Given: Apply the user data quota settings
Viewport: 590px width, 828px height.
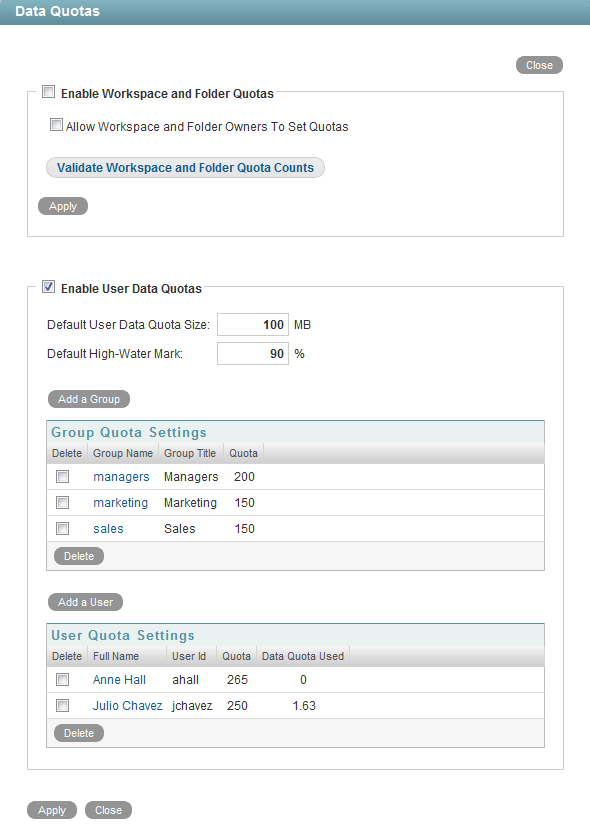Looking at the screenshot, I should click(51, 809).
